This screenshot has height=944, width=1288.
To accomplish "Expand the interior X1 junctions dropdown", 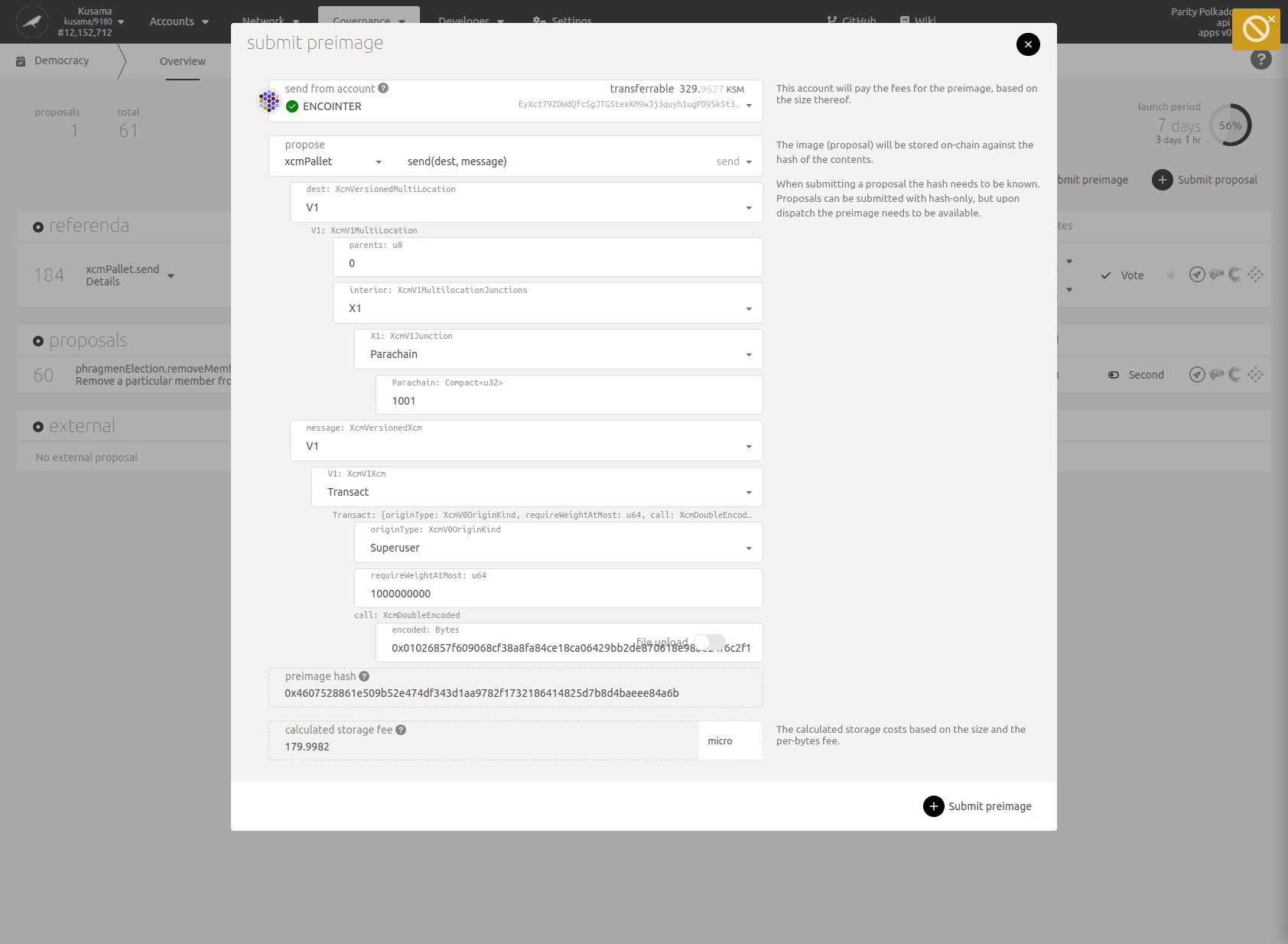I will pyautogui.click(x=548, y=309).
